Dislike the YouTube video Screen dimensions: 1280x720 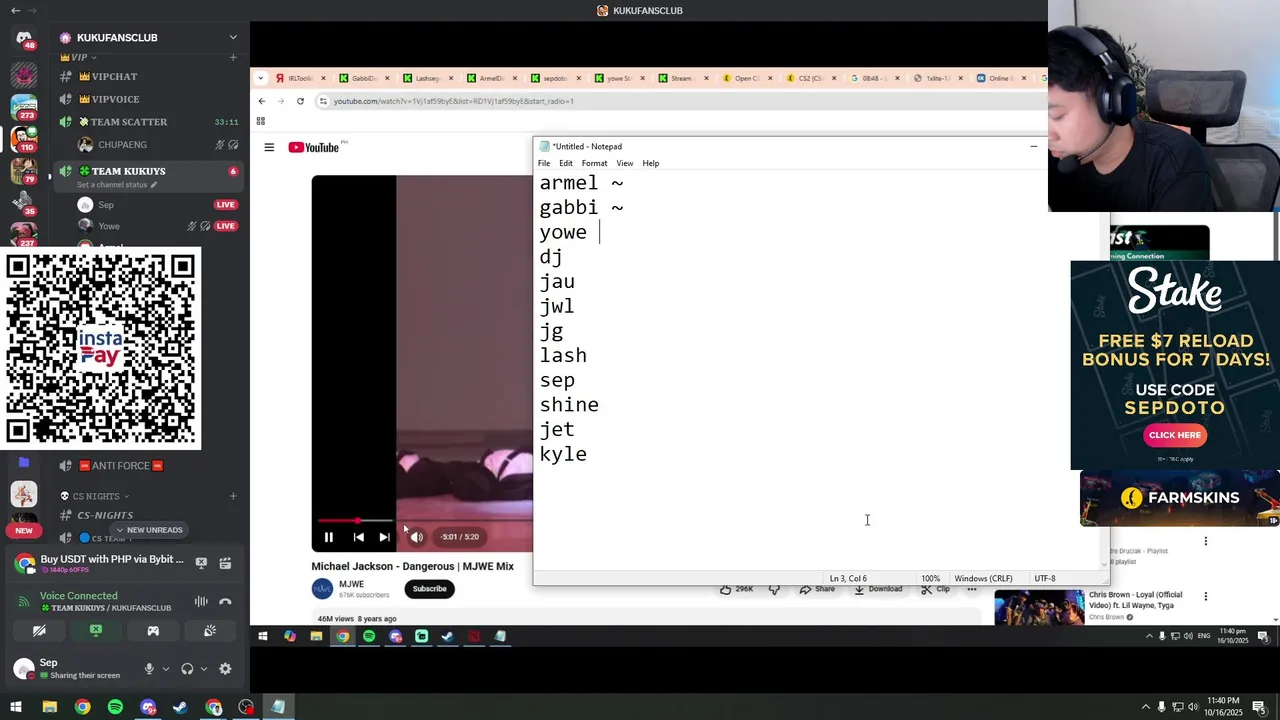(x=775, y=589)
